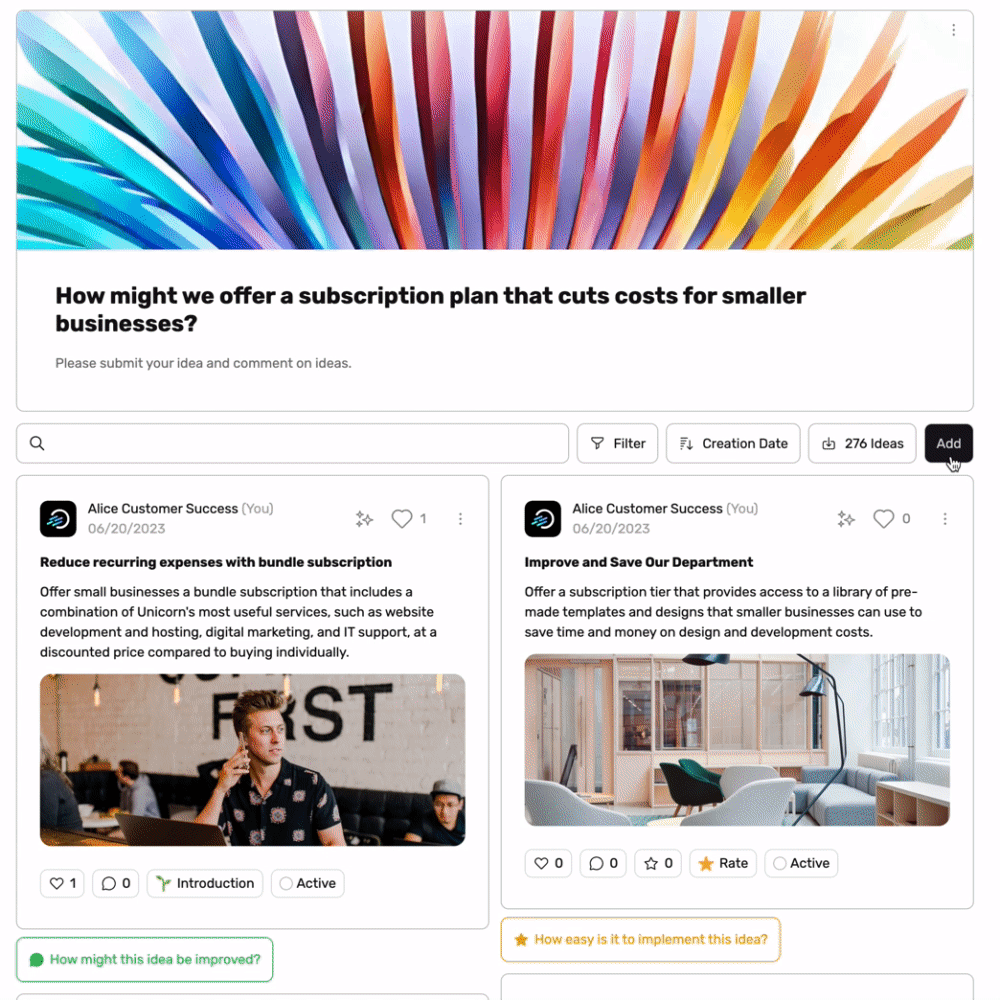Screen dimensions: 1000x1000
Task: Open comments on the bundle subscription idea
Action: (115, 883)
